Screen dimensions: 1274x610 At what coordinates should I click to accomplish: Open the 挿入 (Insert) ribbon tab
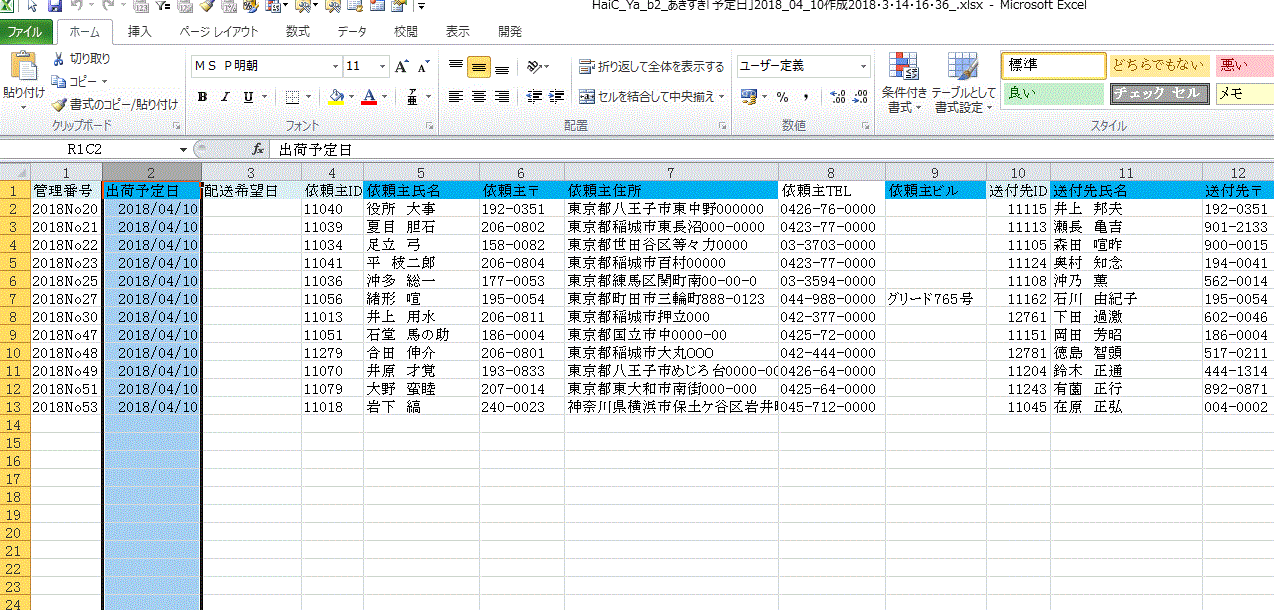click(140, 32)
